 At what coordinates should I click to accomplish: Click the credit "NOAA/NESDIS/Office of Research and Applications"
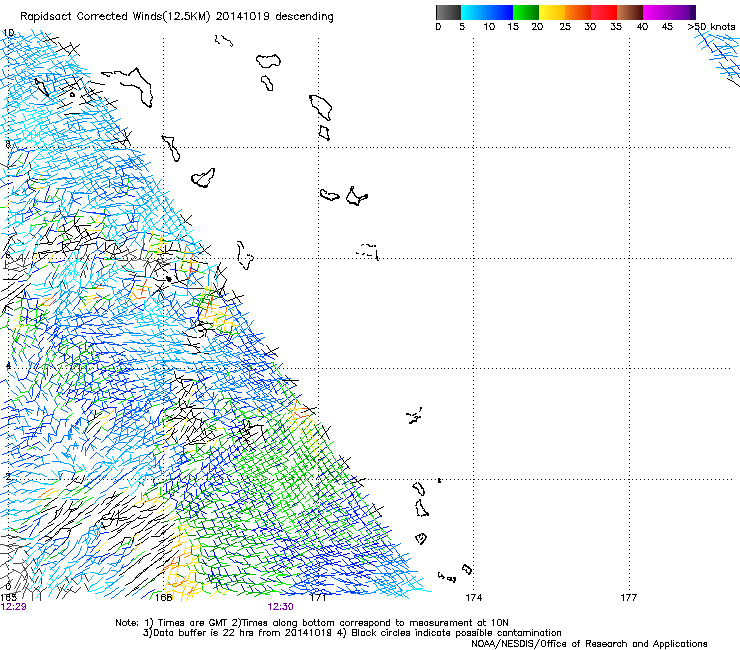click(x=589, y=644)
